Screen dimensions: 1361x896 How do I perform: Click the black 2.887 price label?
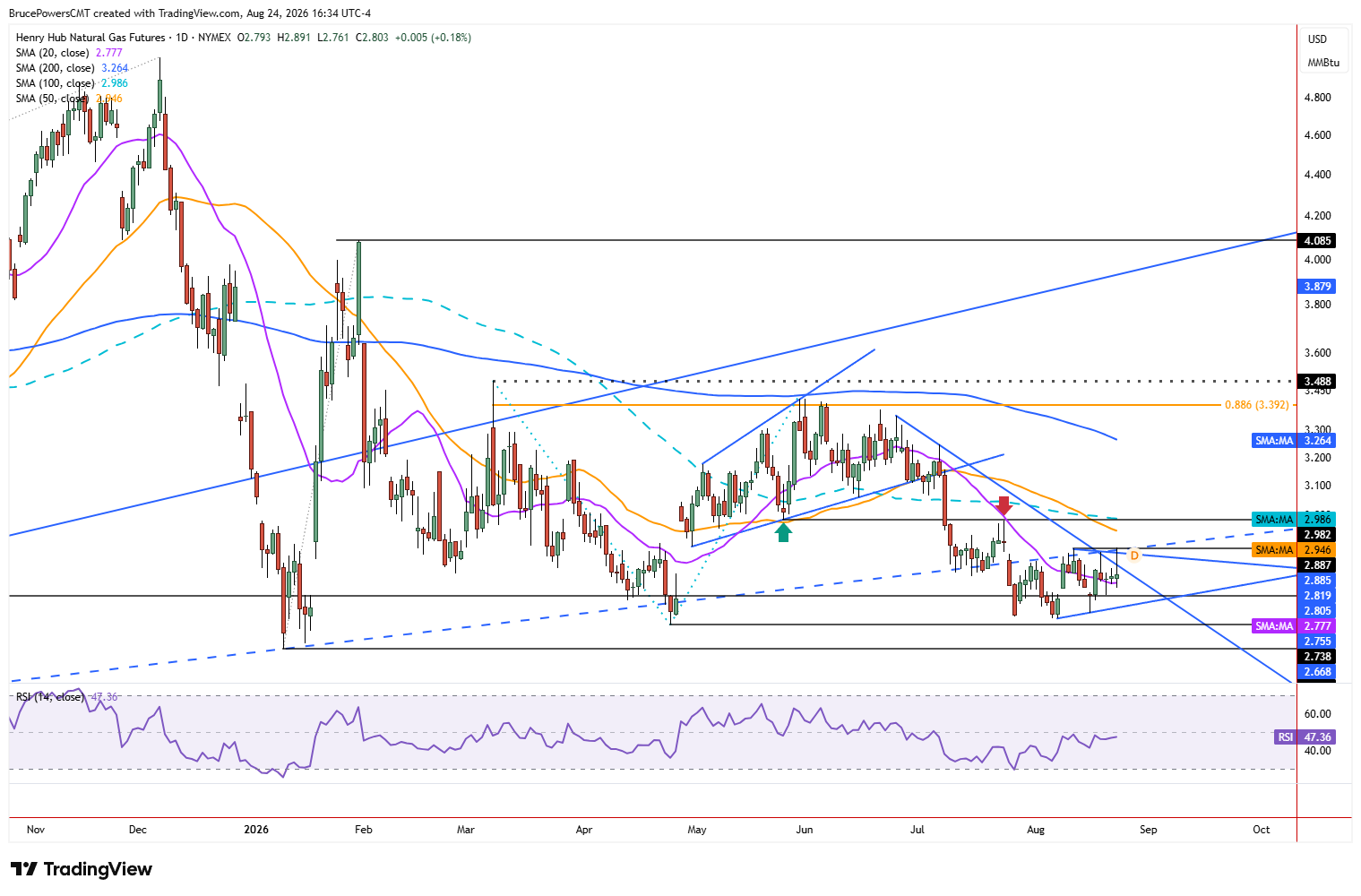1318,565
